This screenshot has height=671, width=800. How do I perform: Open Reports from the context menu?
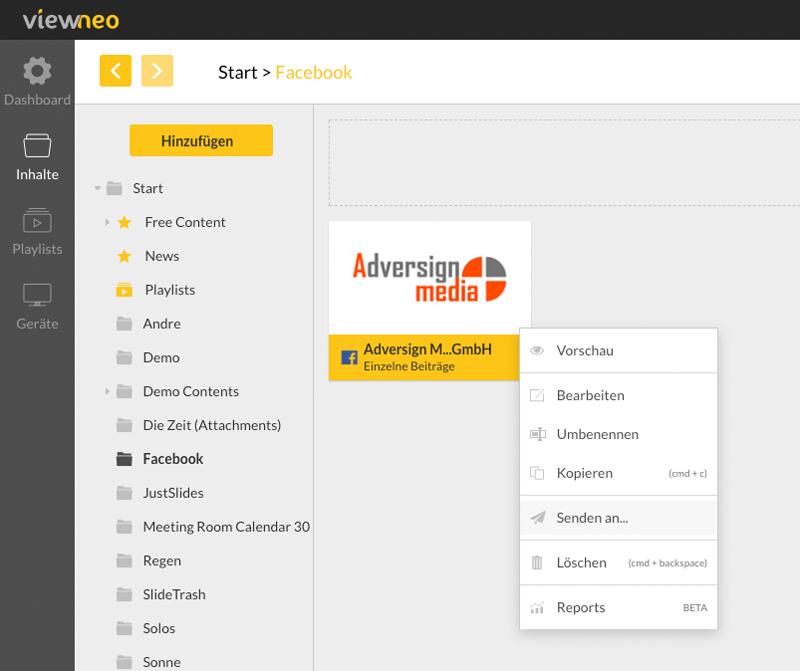coord(618,608)
